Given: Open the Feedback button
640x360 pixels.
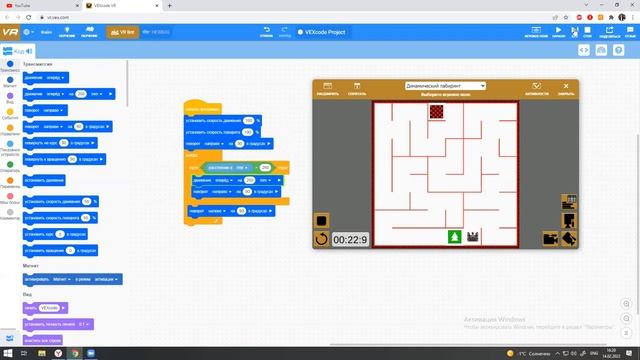Looking at the screenshot, I should pyautogui.click(x=630, y=32).
